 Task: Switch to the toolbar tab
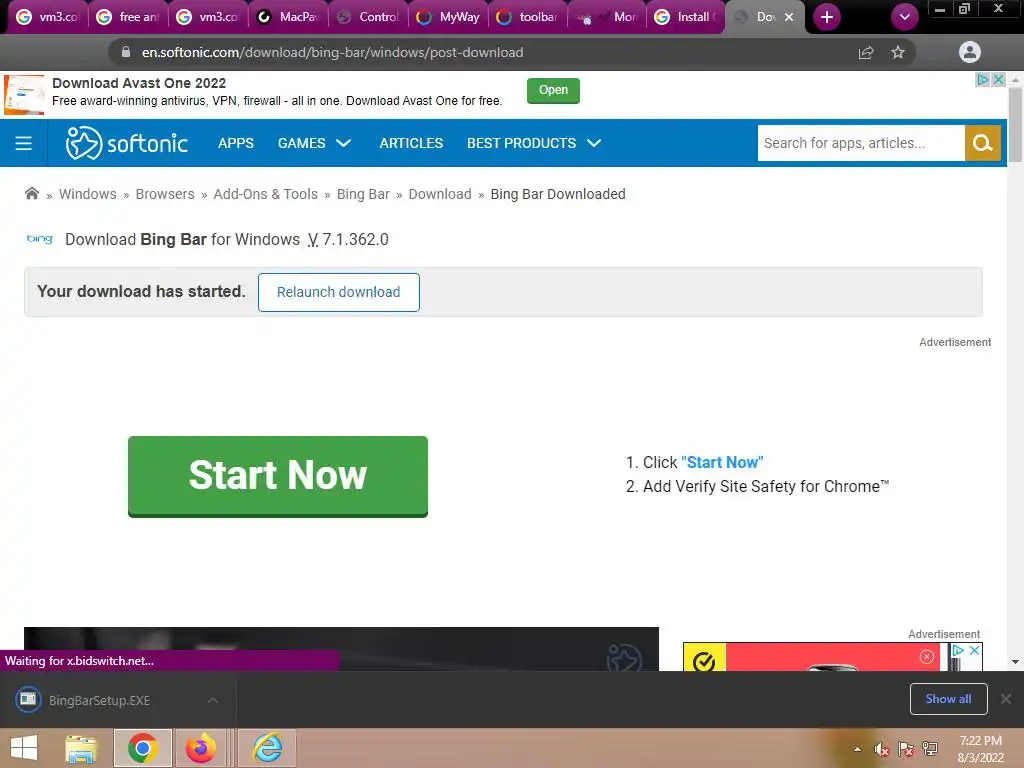pos(528,17)
